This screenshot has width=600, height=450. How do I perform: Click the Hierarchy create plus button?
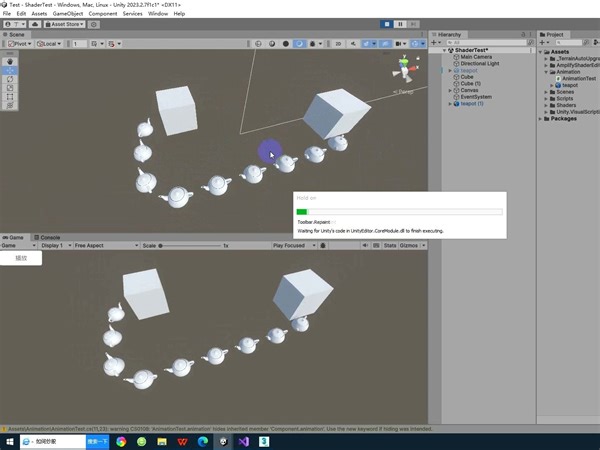[x=434, y=43]
